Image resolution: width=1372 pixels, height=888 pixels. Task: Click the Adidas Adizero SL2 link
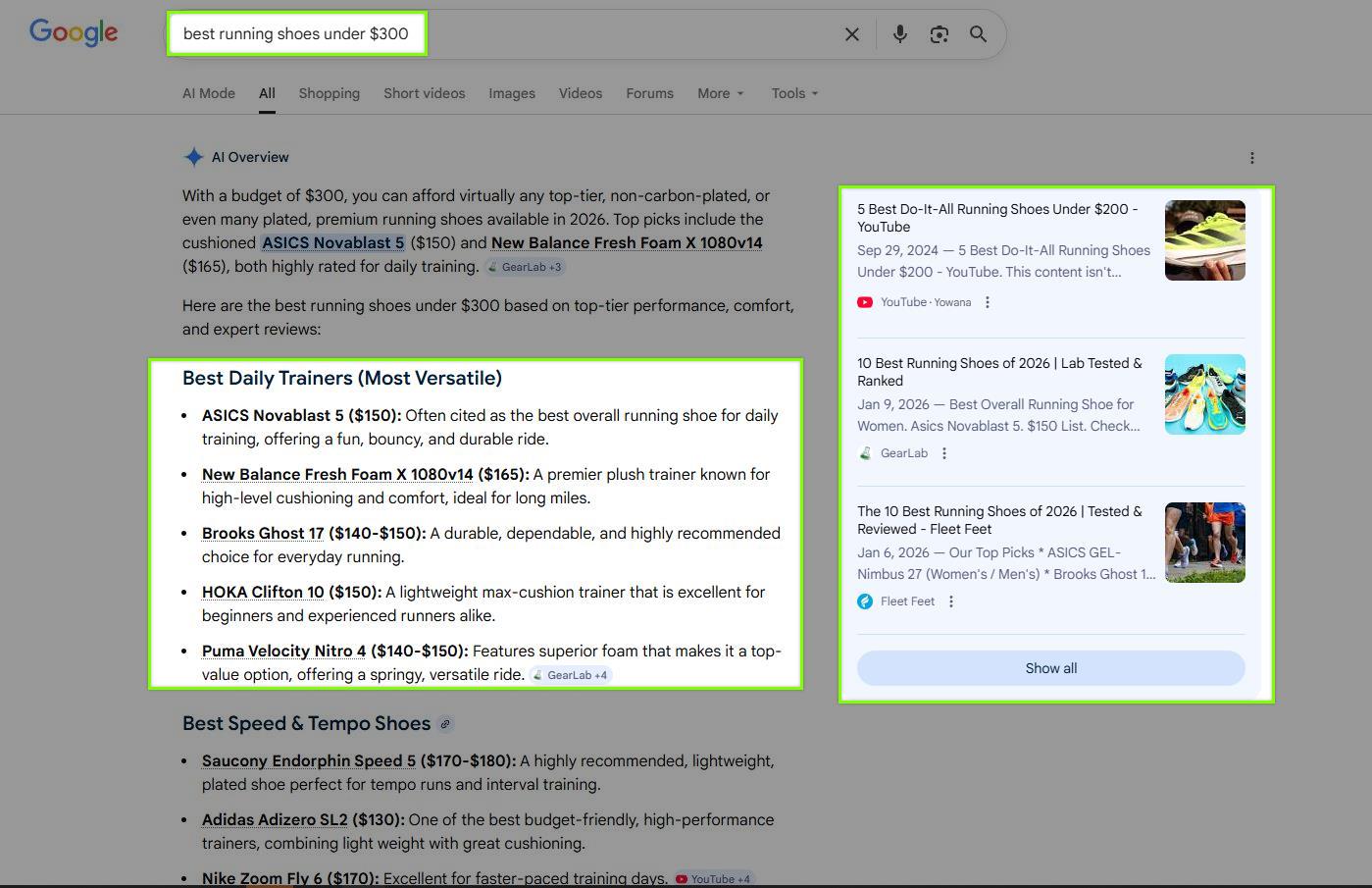coord(275,819)
